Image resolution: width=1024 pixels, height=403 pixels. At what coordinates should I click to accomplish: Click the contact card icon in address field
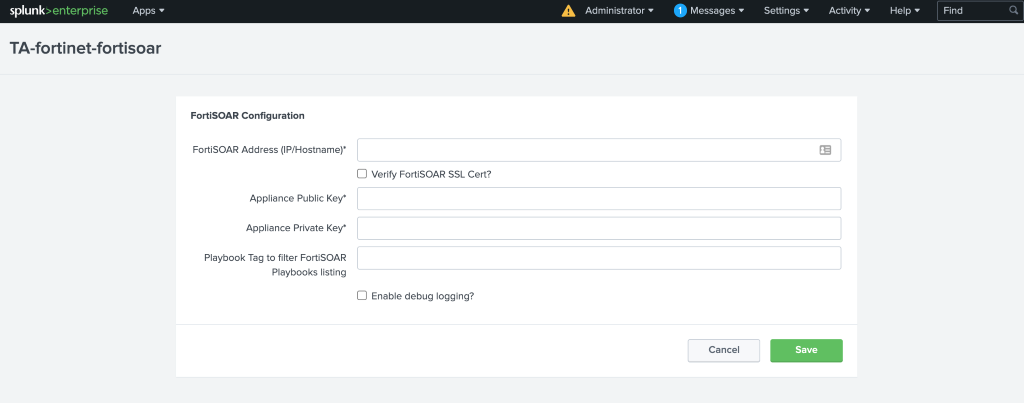825,150
